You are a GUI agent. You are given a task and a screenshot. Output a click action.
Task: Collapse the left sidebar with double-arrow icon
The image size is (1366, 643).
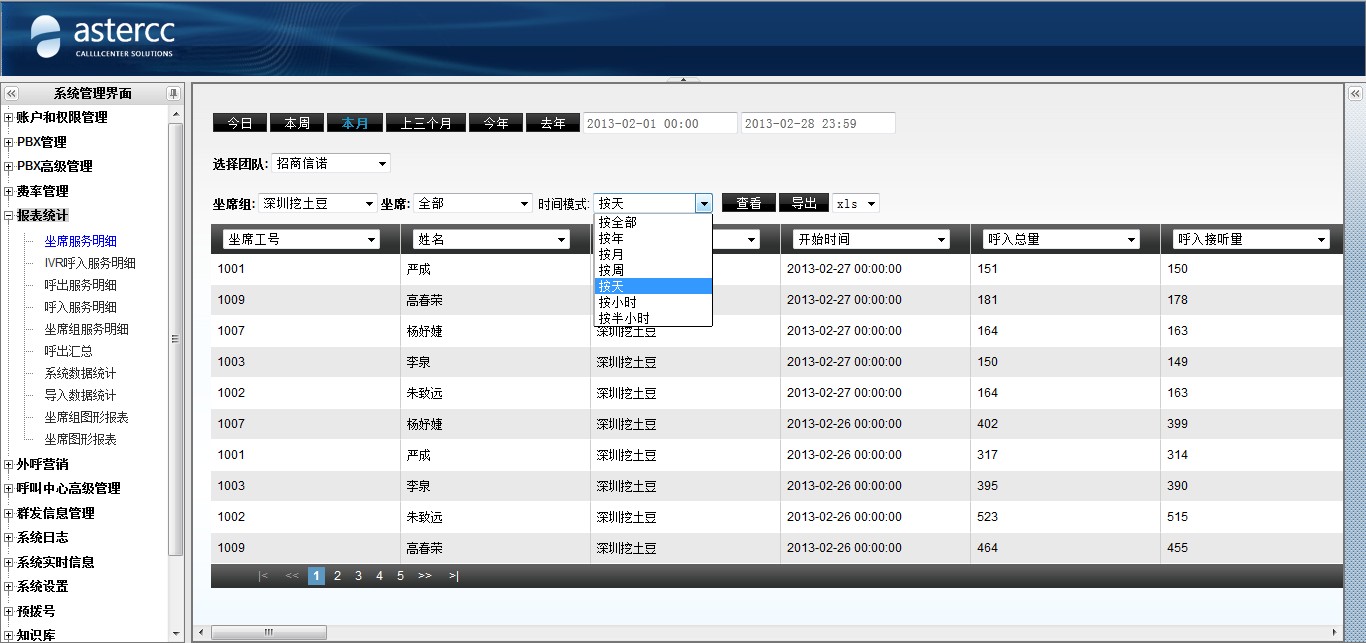click(12, 93)
